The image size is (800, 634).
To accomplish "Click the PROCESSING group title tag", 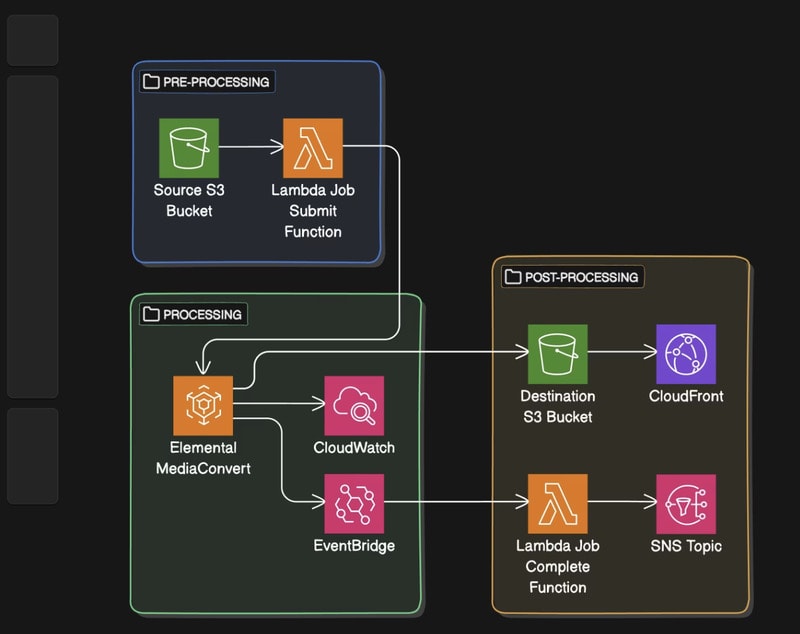I will (x=193, y=314).
